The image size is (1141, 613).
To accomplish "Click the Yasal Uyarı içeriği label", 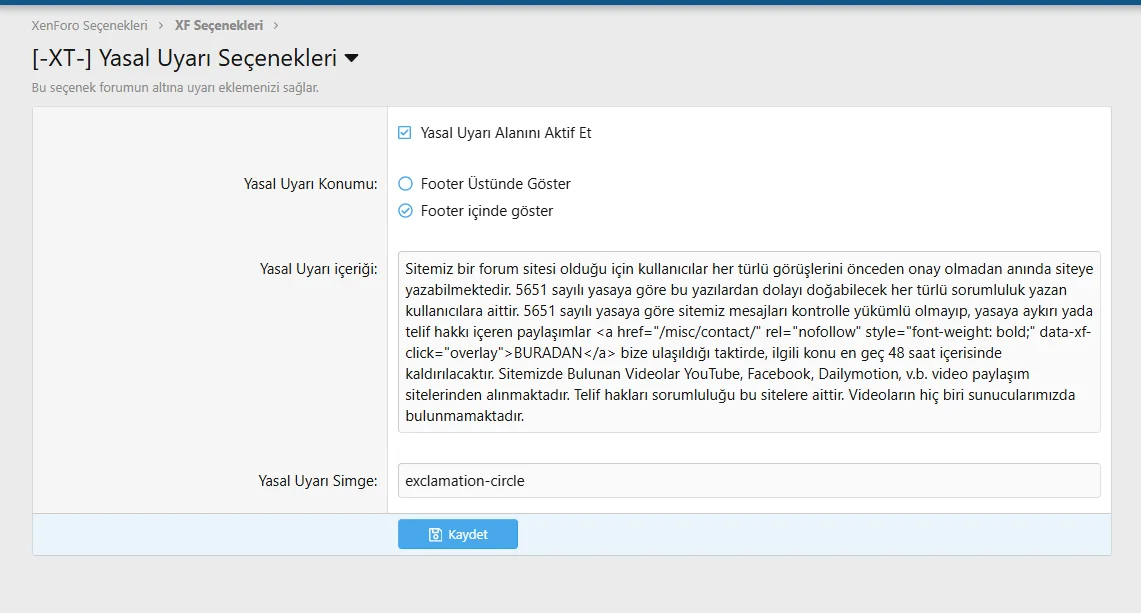I will click(318, 268).
